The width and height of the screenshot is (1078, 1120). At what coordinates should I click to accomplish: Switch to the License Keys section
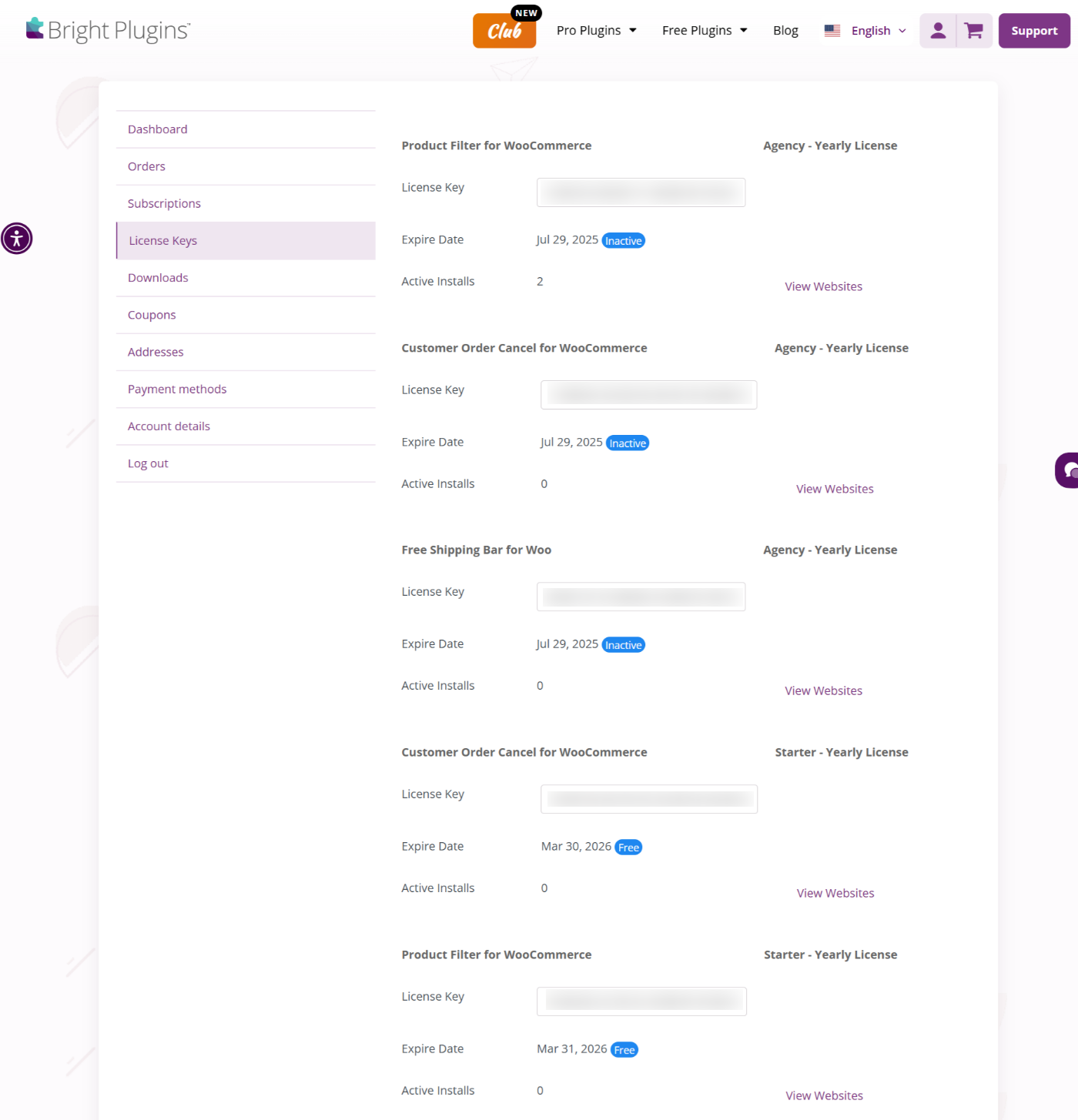pos(162,240)
